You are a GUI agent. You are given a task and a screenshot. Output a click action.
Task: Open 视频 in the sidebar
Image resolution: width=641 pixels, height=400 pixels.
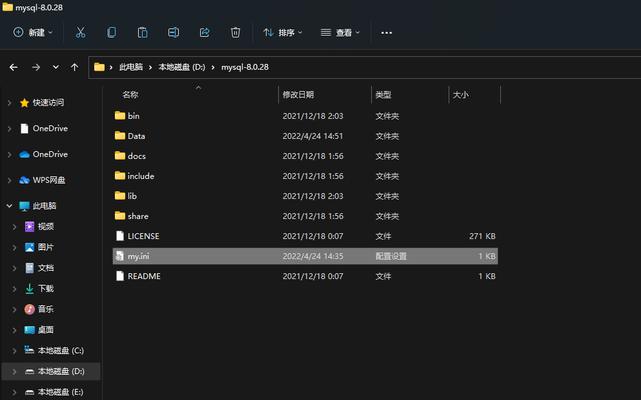point(46,226)
